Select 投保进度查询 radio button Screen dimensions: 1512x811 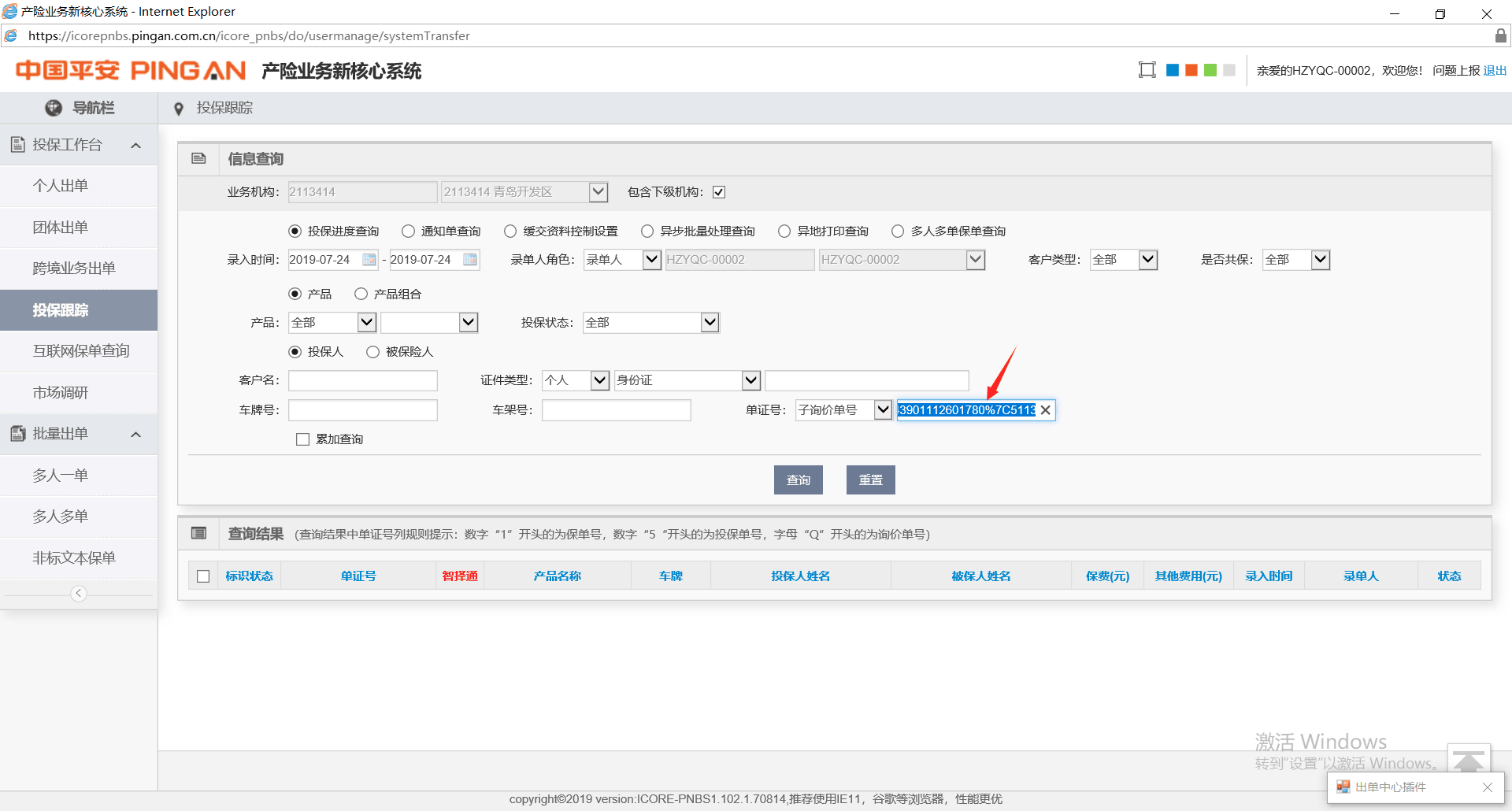[x=295, y=231]
